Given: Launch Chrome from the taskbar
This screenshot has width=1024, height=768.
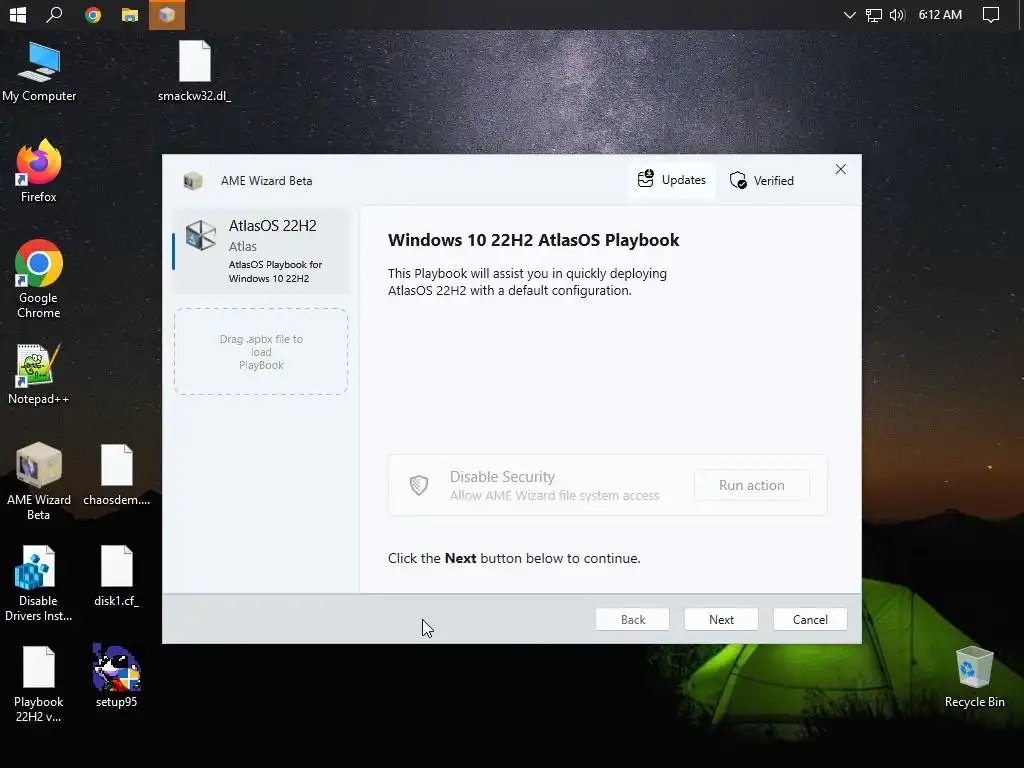Looking at the screenshot, I should click(93, 14).
